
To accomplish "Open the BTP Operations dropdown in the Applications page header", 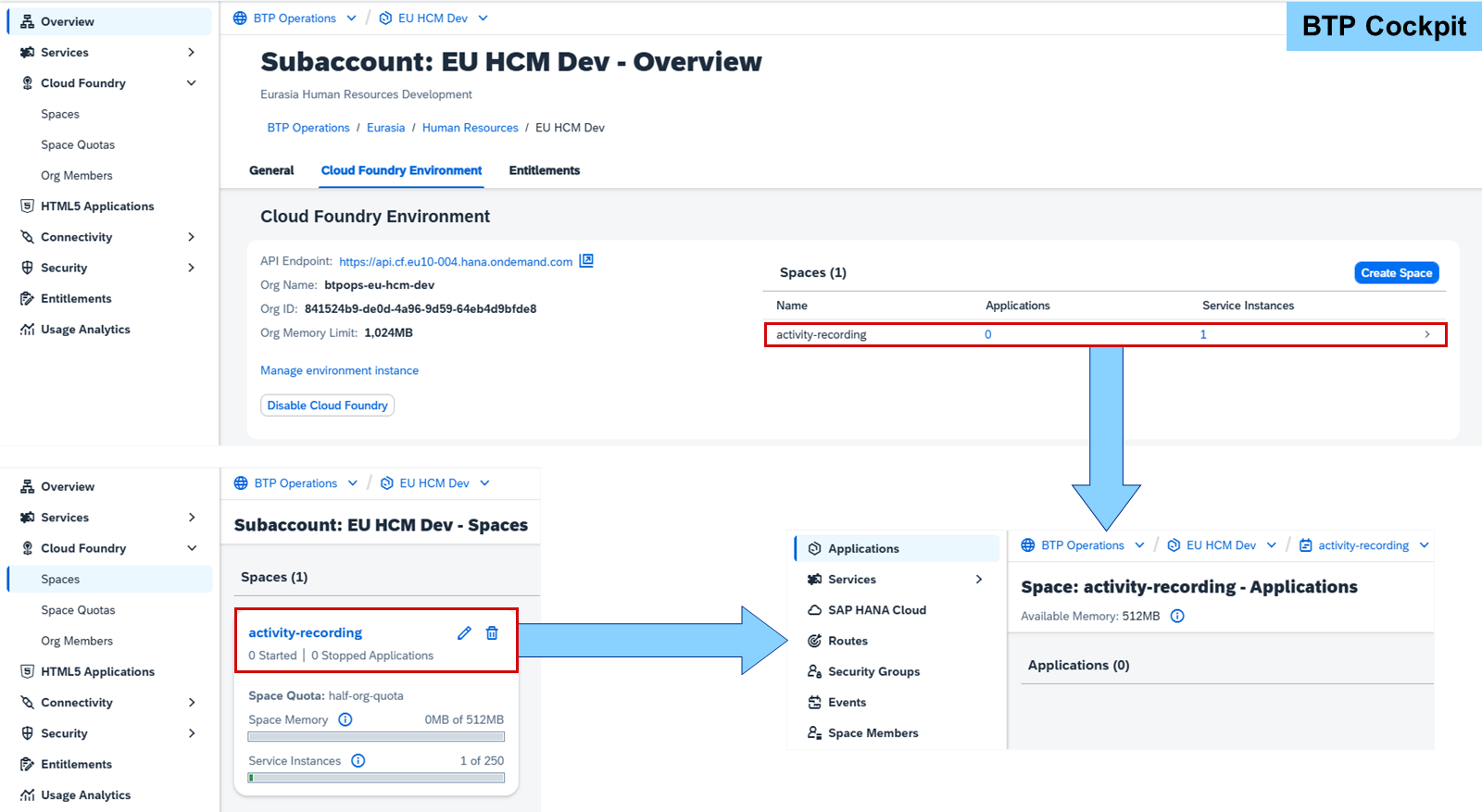I will point(1139,545).
